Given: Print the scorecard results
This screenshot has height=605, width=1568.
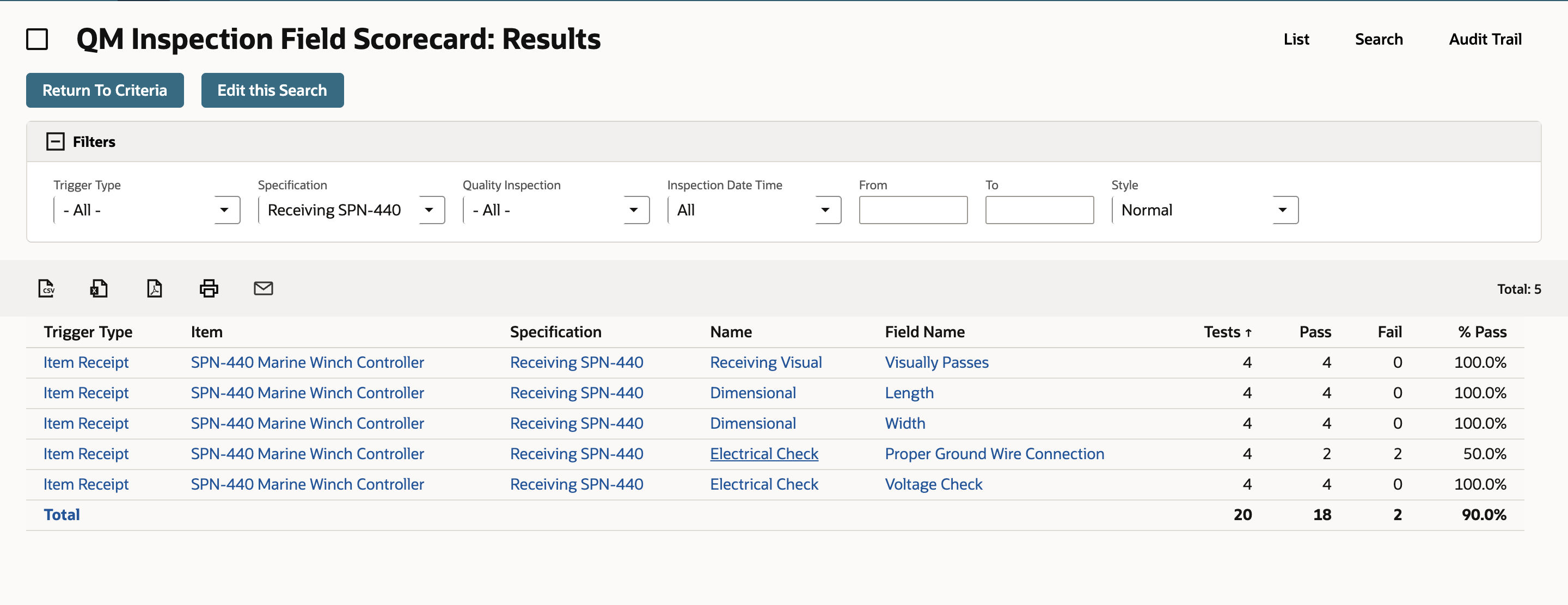Looking at the screenshot, I should (x=209, y=288).
